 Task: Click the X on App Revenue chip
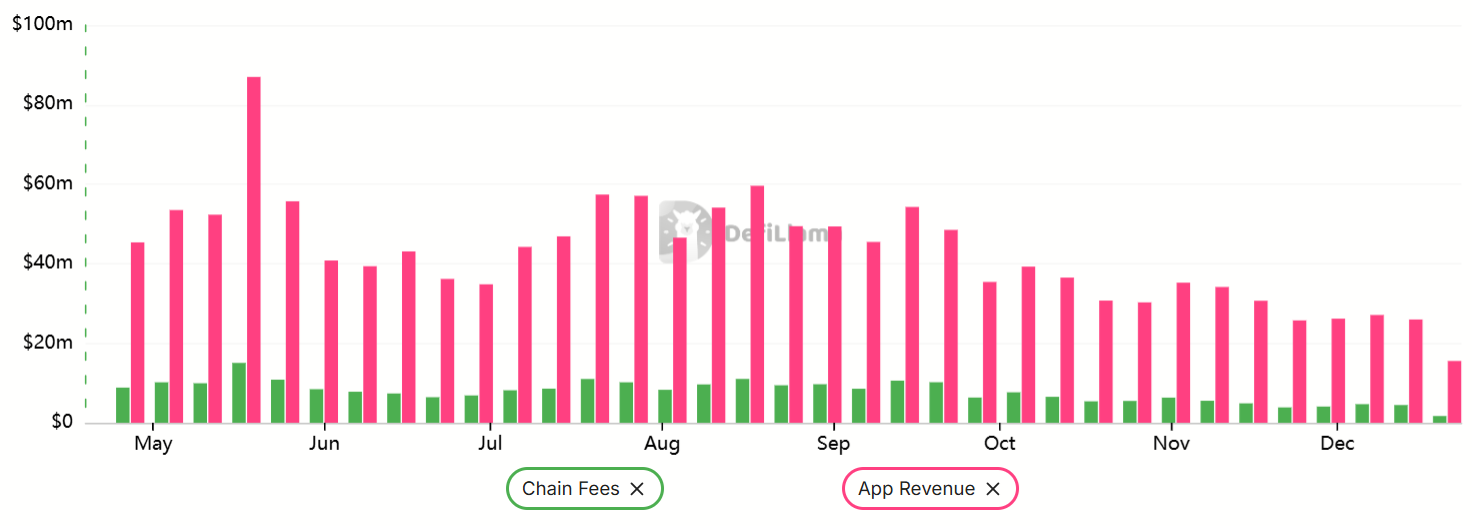(993, 489)
